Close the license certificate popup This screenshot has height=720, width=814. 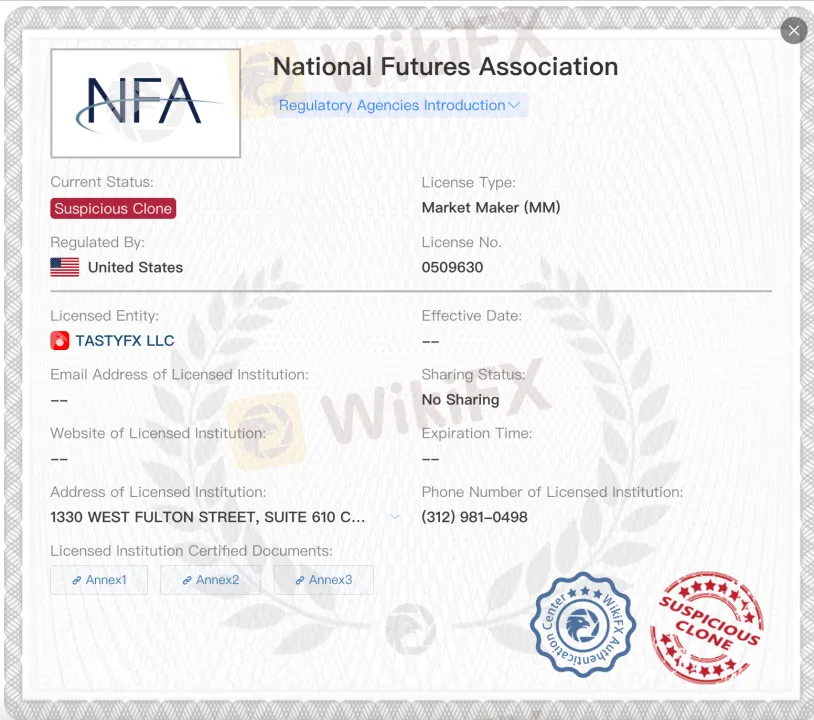[x=794, y=31]
